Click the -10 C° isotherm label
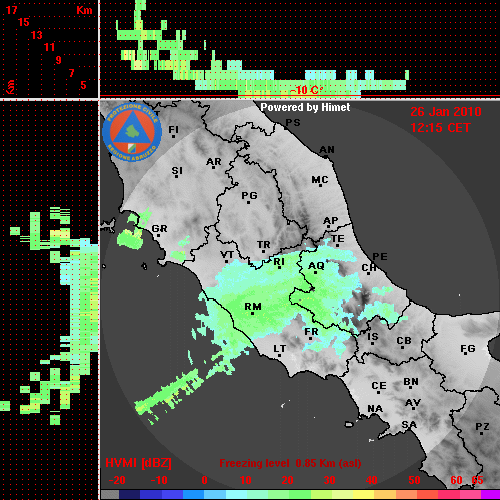 click(x=306, y=90)
